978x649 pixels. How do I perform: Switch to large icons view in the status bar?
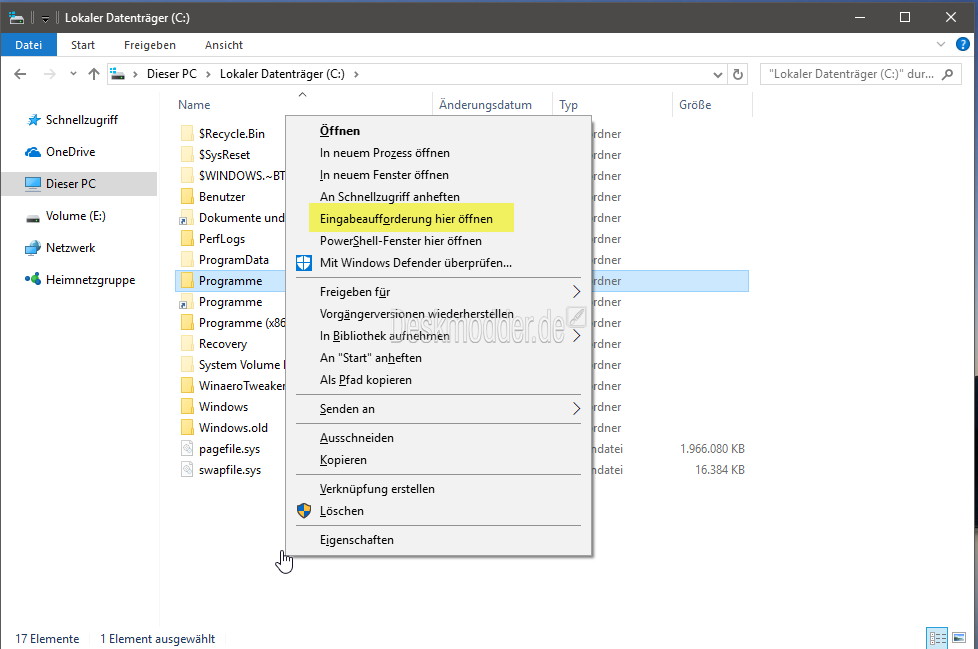959,638
